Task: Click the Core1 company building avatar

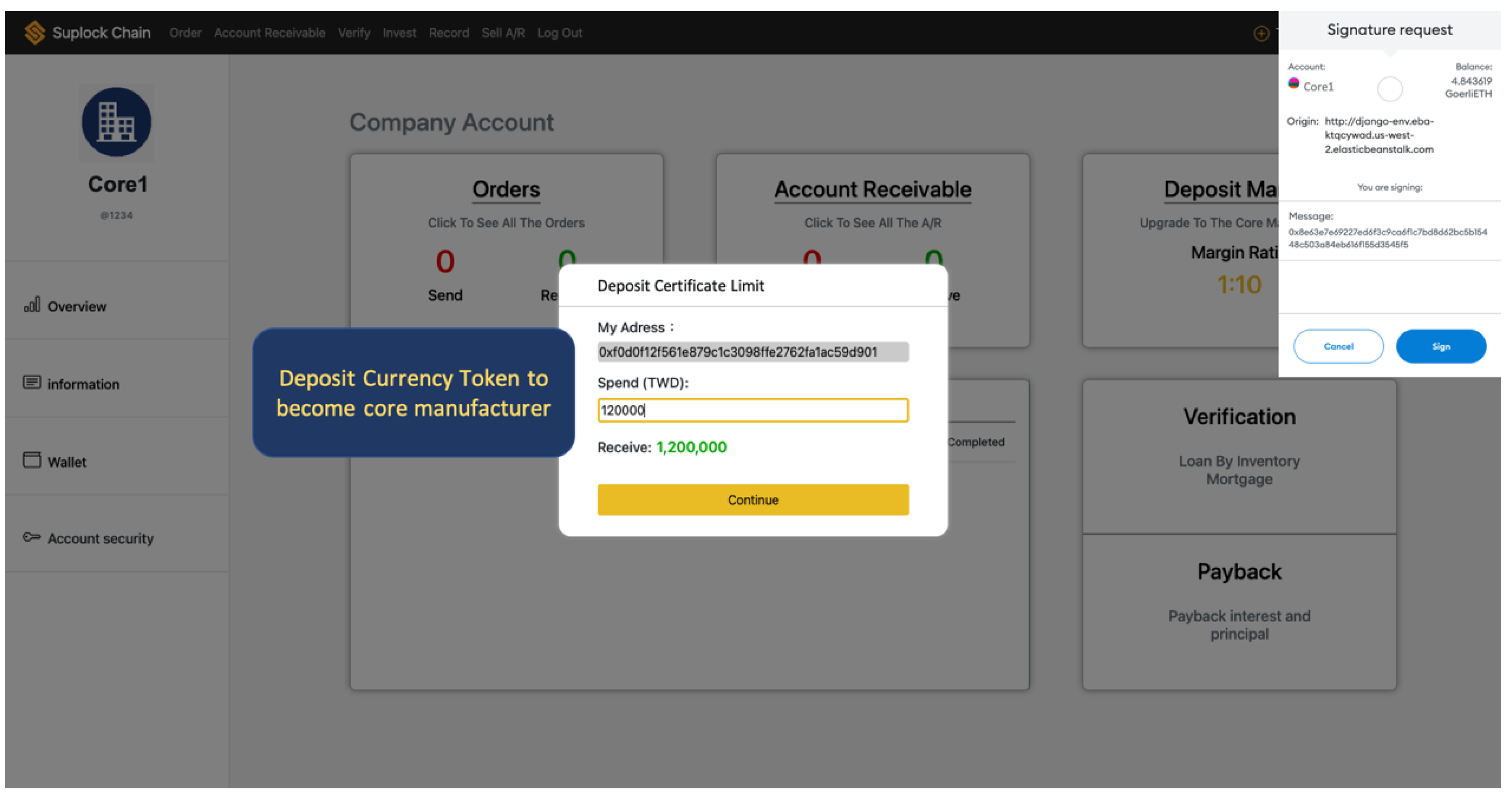Action: 116,122
